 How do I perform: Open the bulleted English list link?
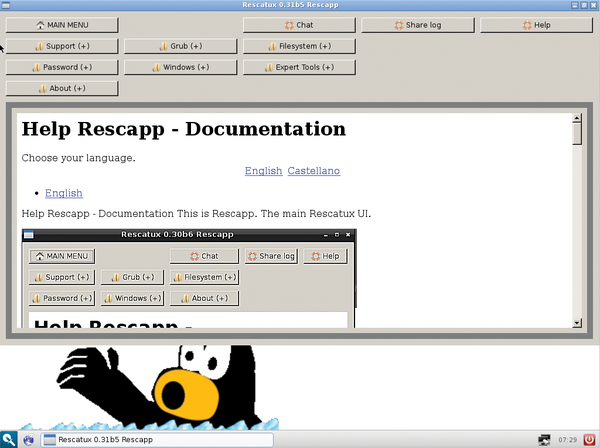pos(64,193)
